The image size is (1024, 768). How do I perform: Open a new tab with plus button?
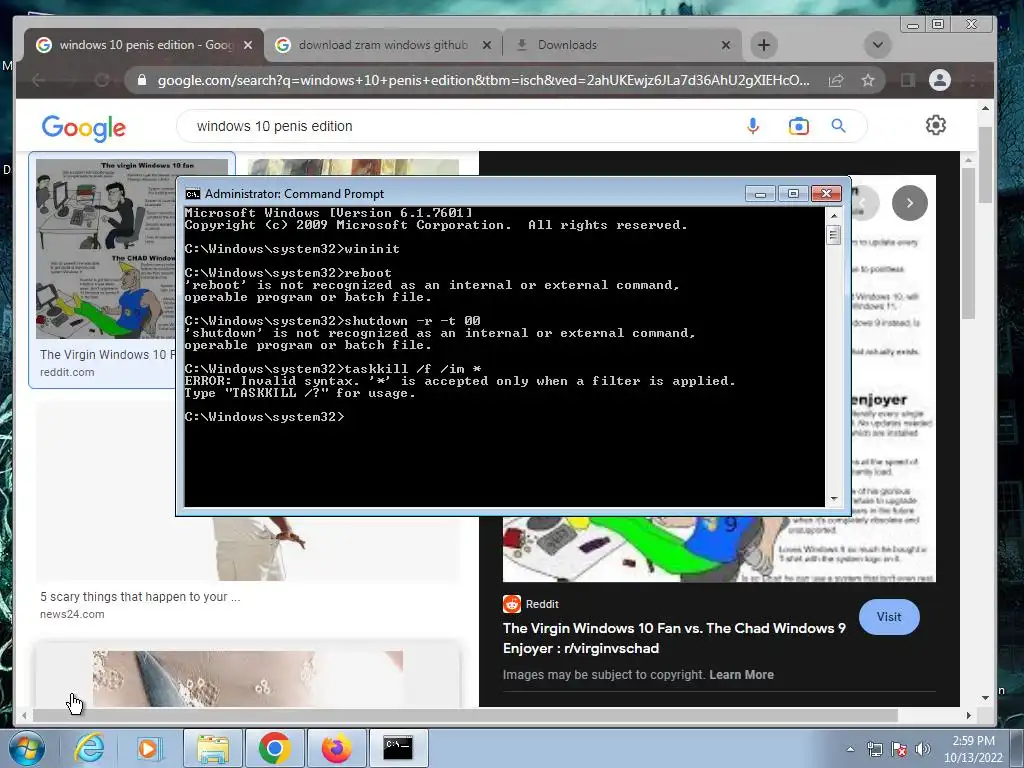click(763, 45)
